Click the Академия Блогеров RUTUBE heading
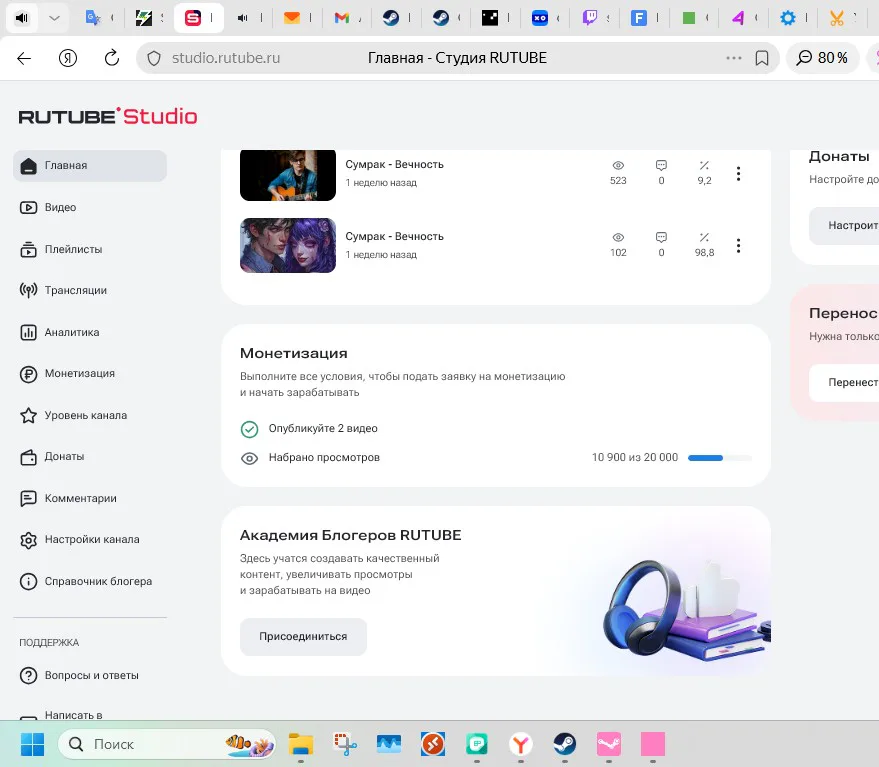The width and height of the screenshot is (879, 767). [350, 535]
